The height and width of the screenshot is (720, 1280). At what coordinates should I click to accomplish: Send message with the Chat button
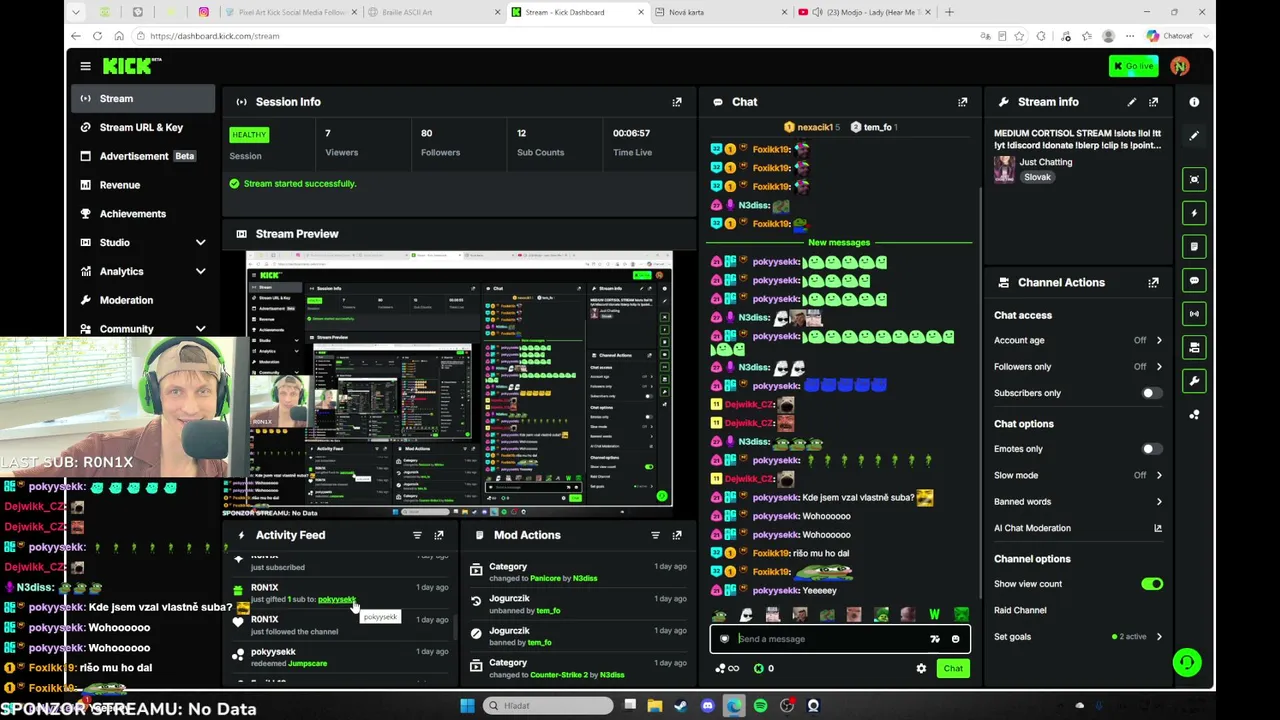[953, 669]
